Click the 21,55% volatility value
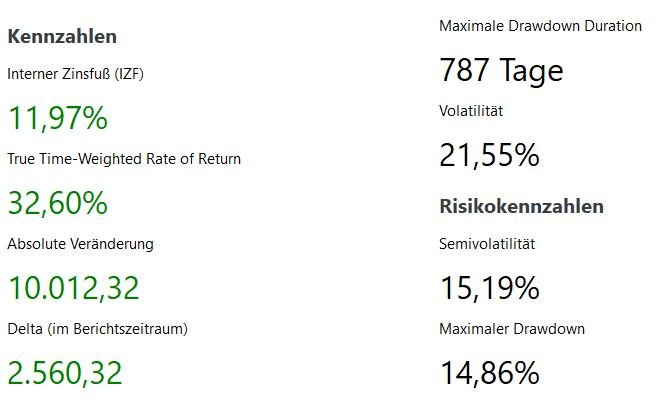 click(489, 155)
